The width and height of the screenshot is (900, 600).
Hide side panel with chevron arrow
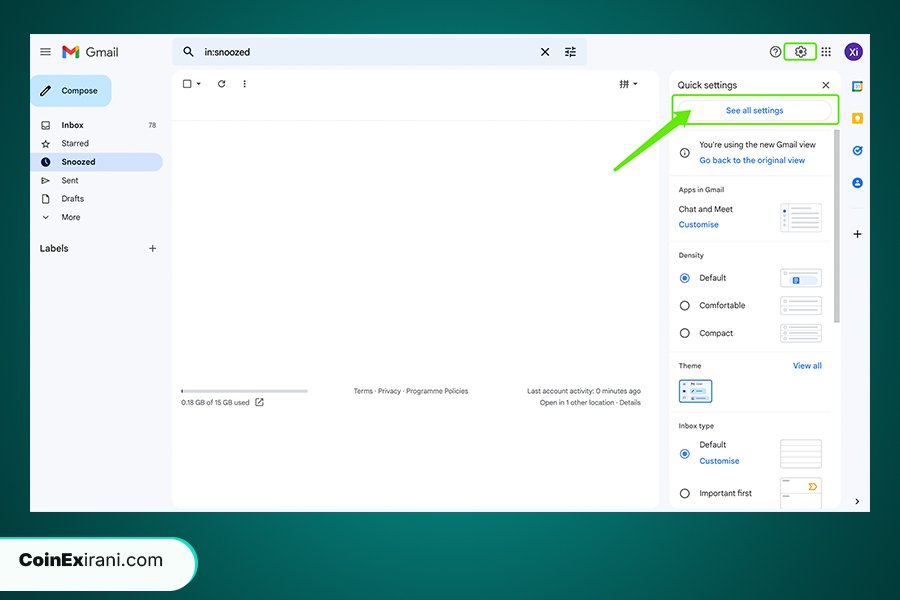point(857,501)
